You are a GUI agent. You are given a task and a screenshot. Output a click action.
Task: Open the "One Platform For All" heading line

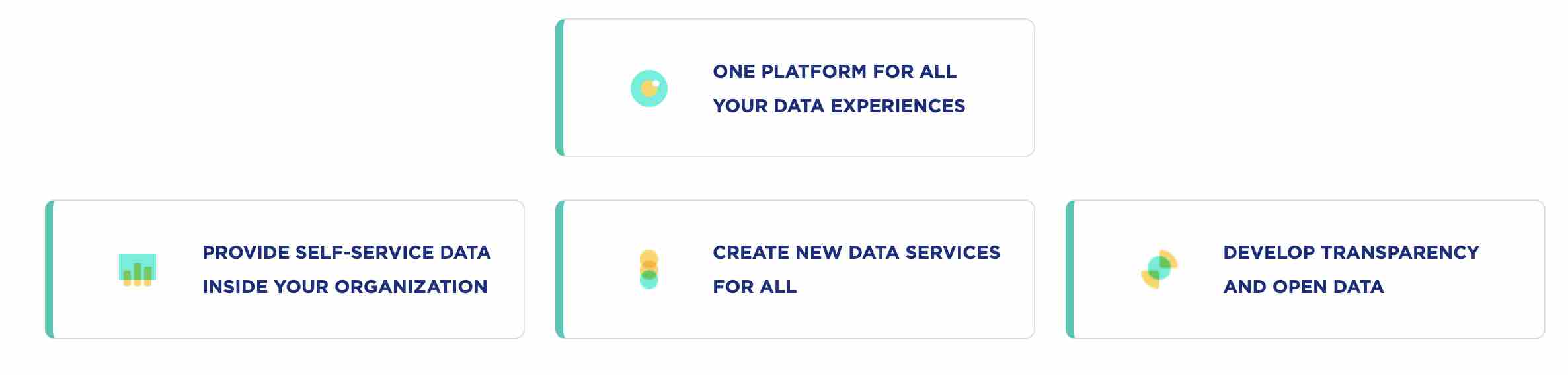834,71
